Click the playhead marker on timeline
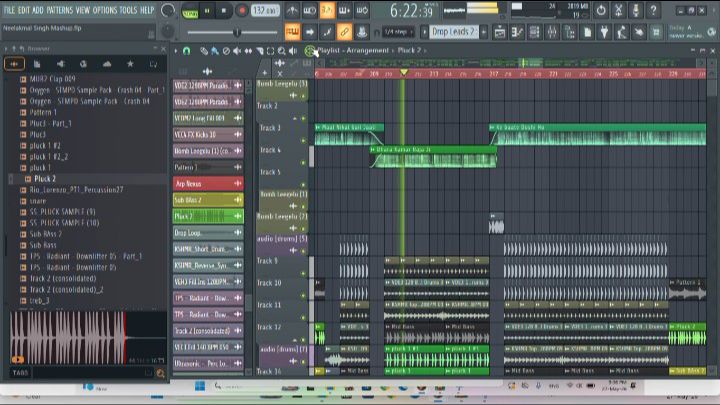This screenshot has height=405, width=720. pos(404,73)
